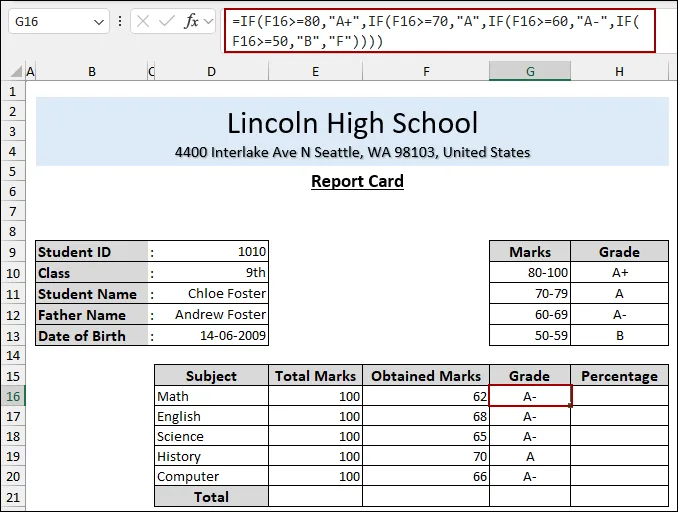Select Math obtained marks 62
The height and width of the screenshot is (512, 678).
[x=426, y=396]
